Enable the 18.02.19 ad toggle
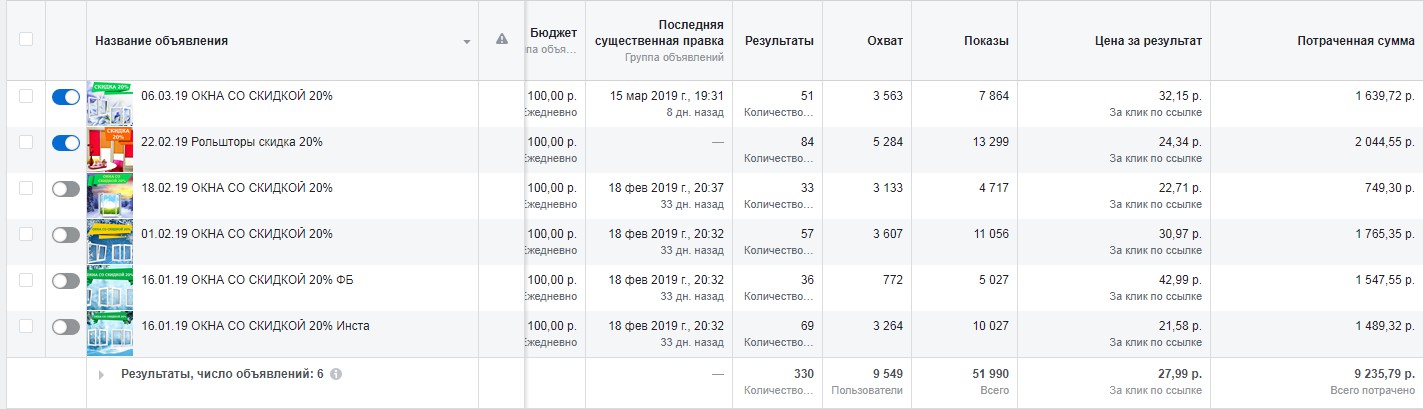Screen dimensions: 1423x409 66,189
